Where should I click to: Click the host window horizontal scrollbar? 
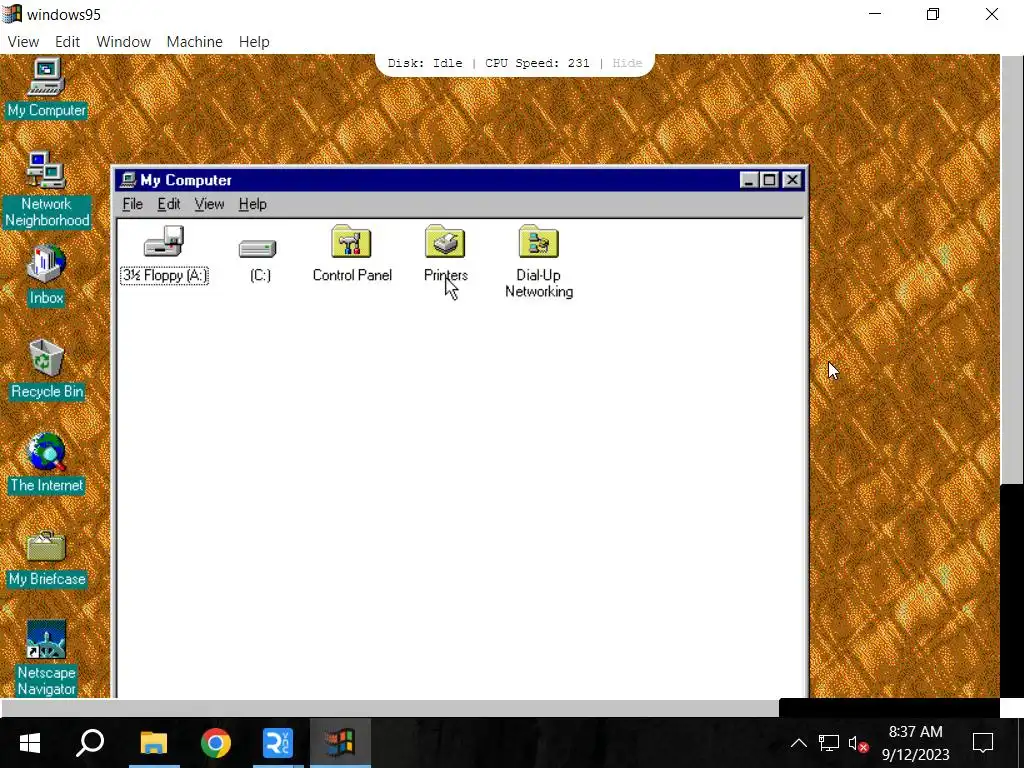tap(390, 708)
